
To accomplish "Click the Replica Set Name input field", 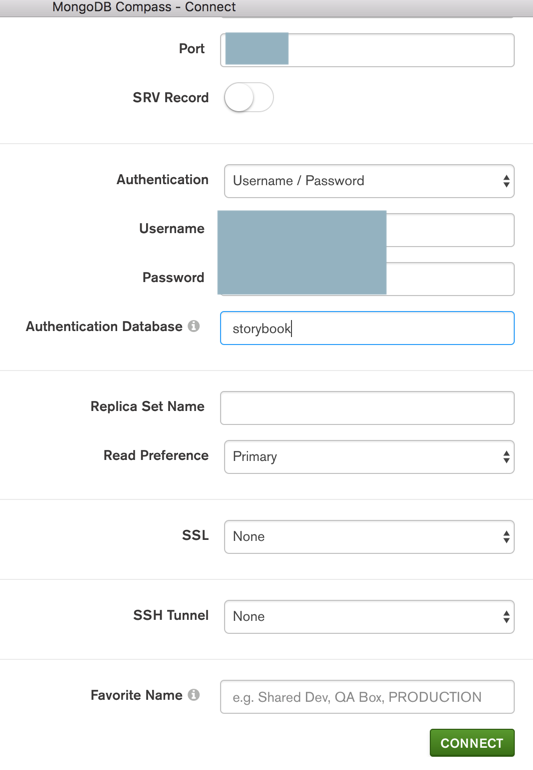I will (367, 408).
